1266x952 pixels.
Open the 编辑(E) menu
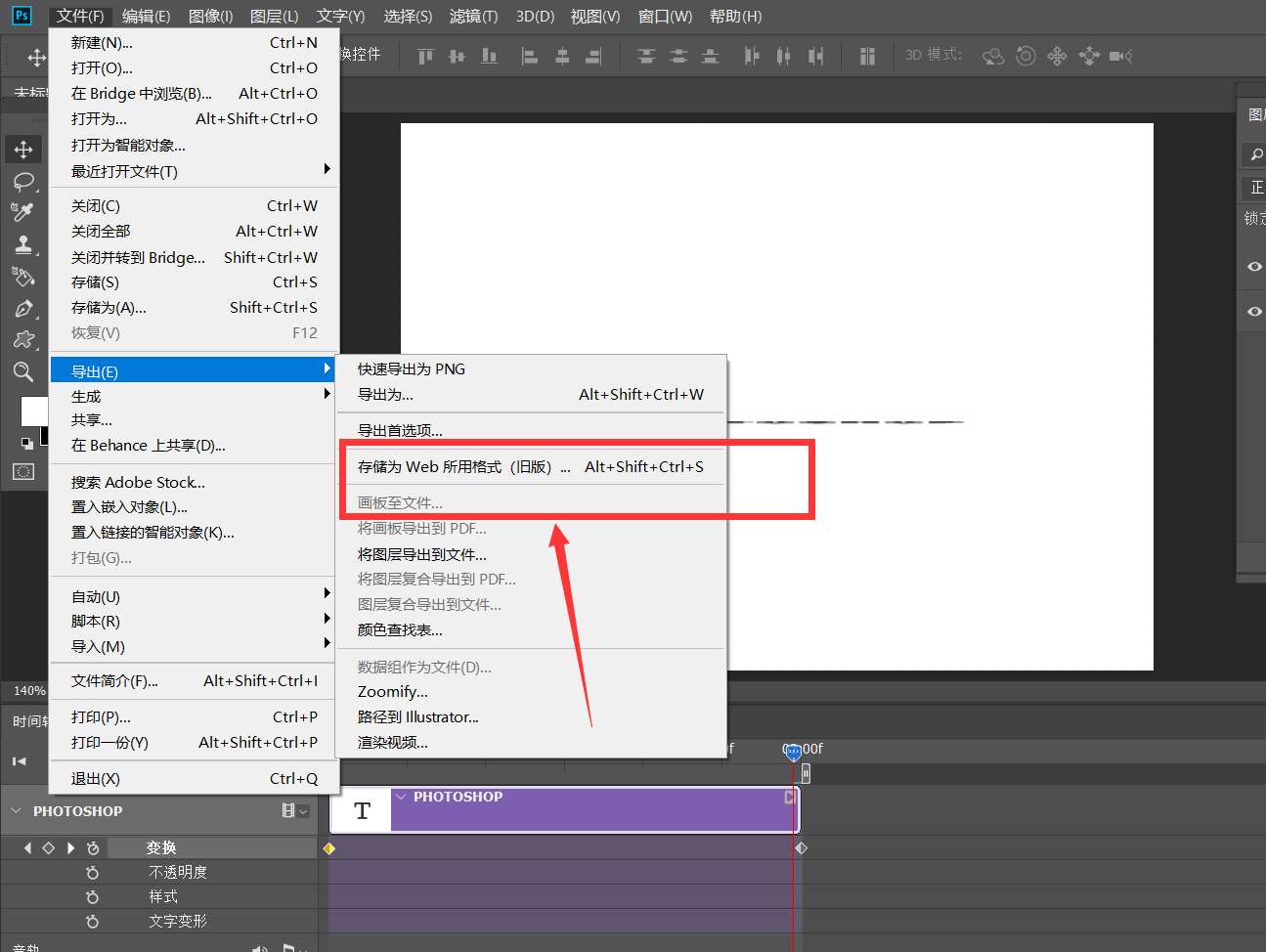click(146, 17)
